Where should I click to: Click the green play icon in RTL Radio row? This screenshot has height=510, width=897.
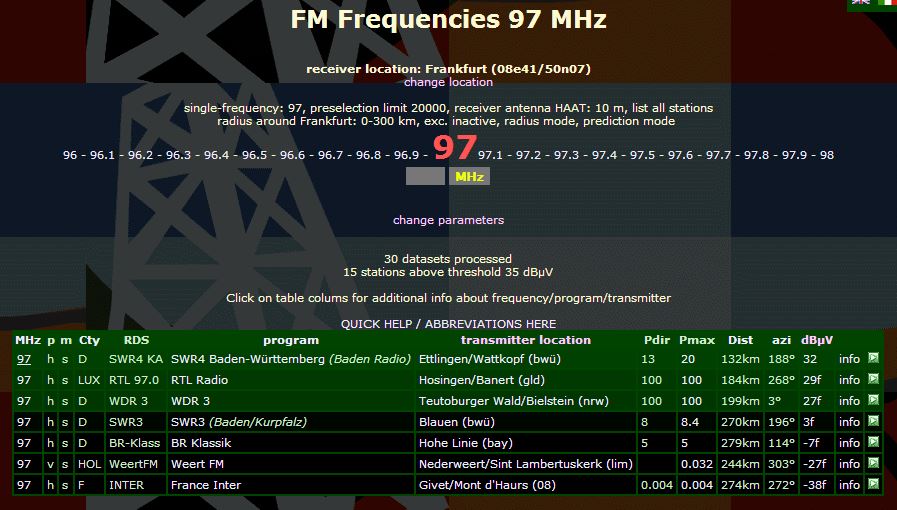(x=873, y=379)
